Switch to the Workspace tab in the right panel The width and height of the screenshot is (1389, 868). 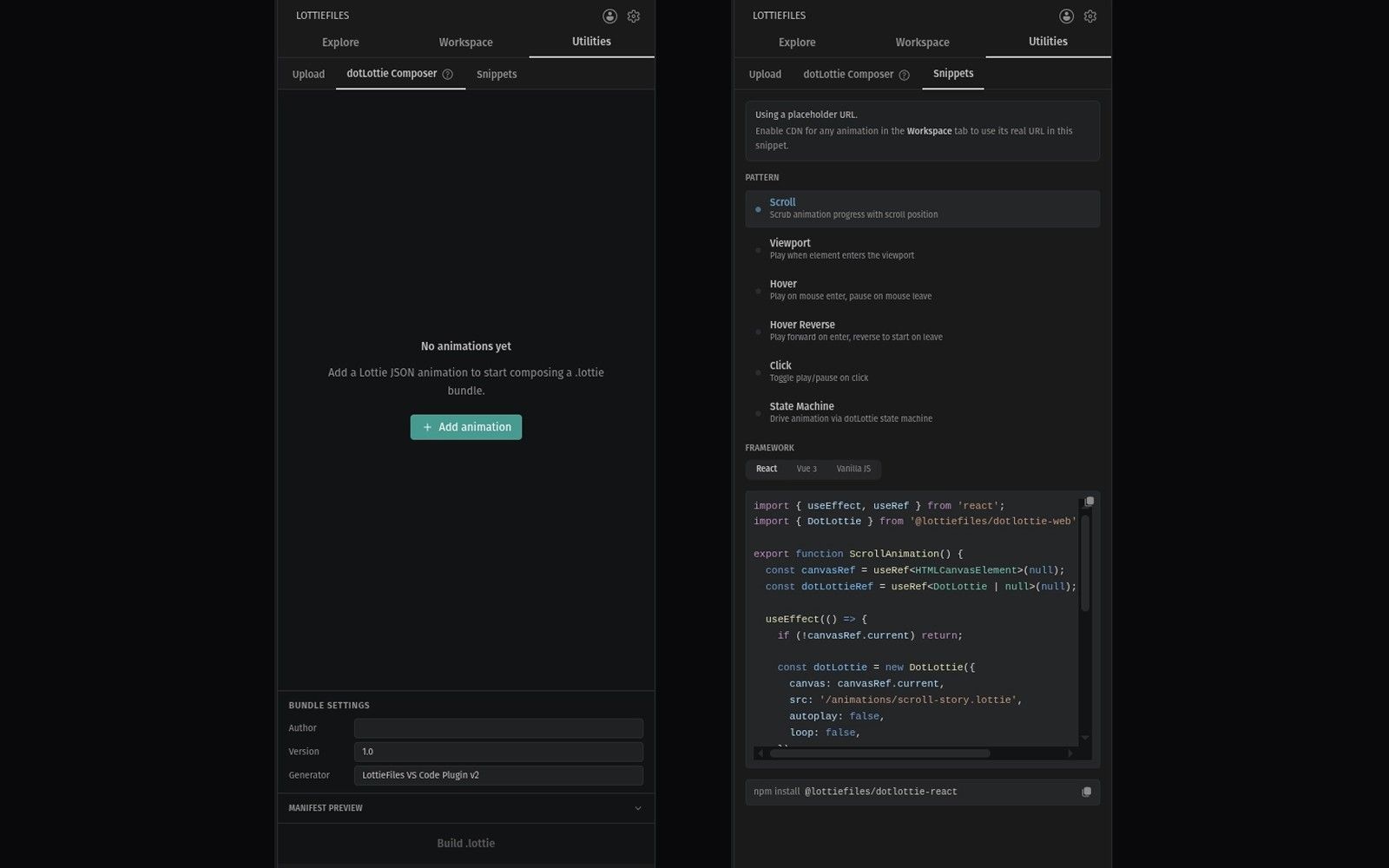pos(922,43)
